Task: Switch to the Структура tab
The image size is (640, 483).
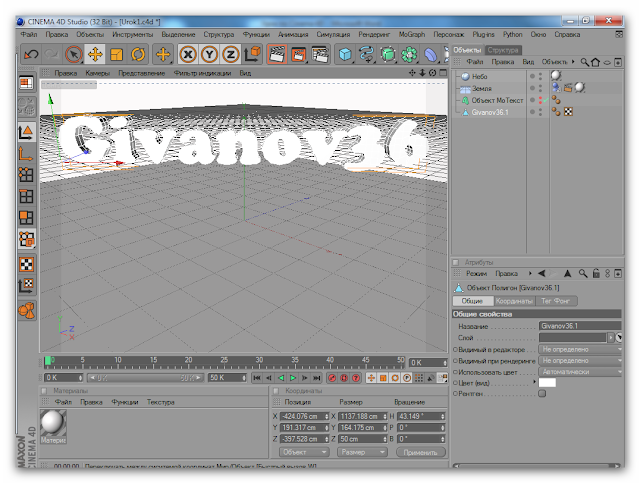Action: pos(503,50)
